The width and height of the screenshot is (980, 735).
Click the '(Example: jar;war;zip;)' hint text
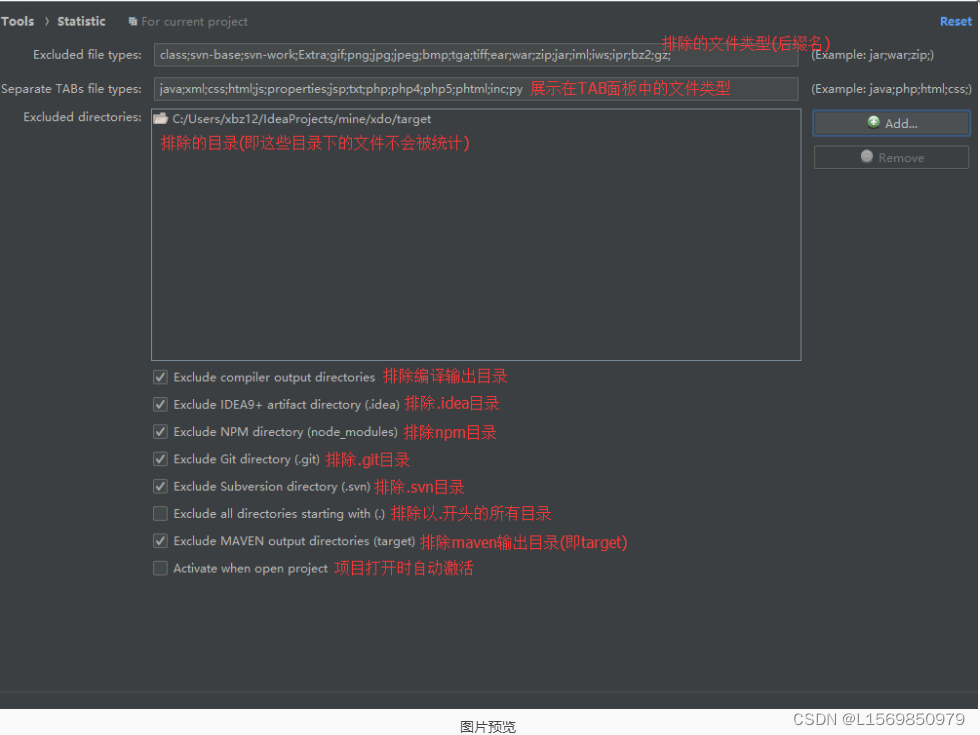tap(872, 55)
